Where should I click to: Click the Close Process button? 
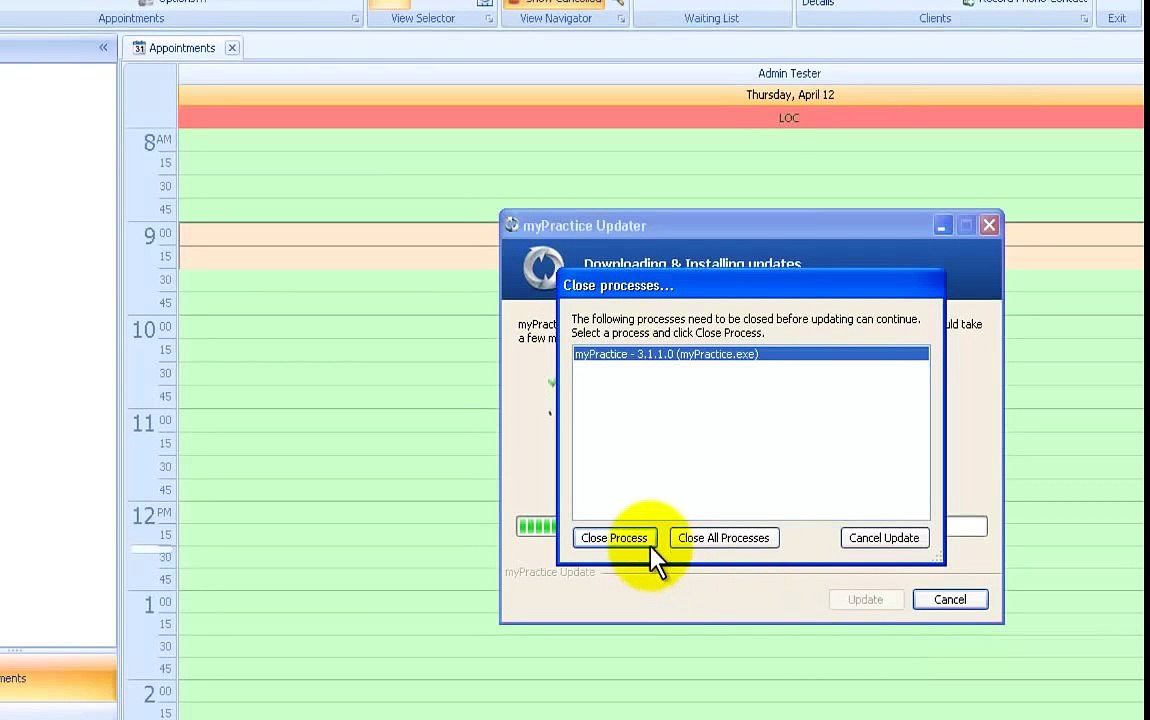click(x=614, y=538)
